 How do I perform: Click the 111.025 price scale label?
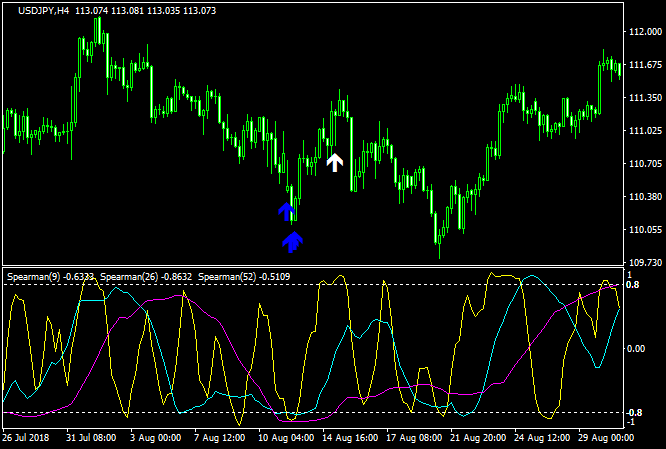click(x=646, y=131)
